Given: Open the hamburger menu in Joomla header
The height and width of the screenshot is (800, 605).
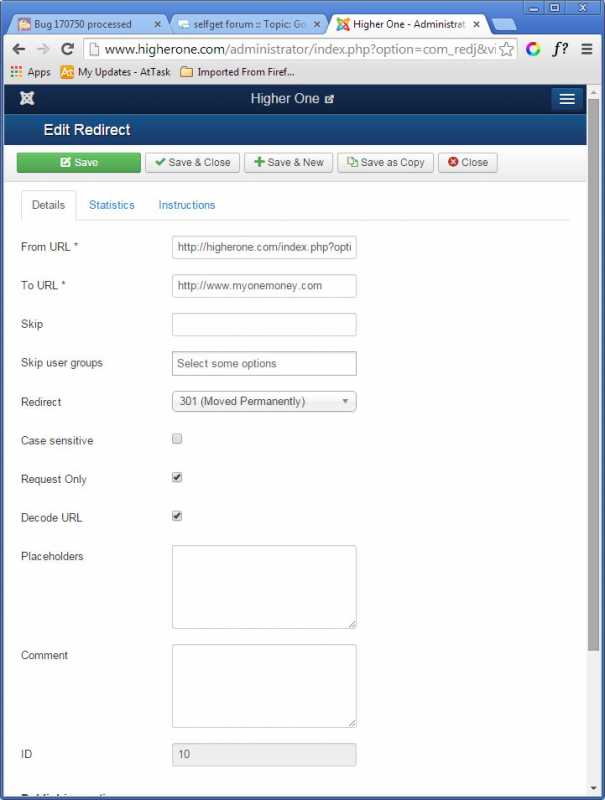Looking at the screenshot, I should [x=567, y=99].
